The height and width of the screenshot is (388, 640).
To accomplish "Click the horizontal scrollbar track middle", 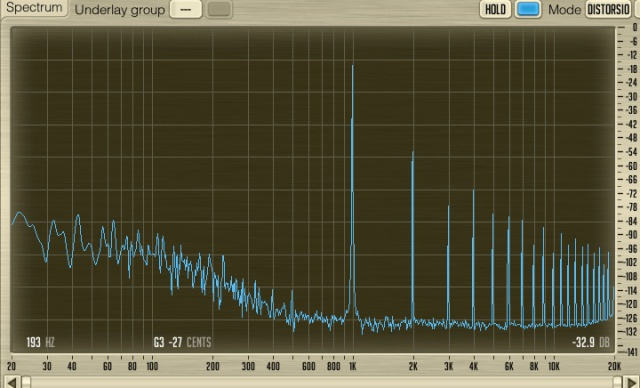I will pyautogui.click(x=322, y=383).
